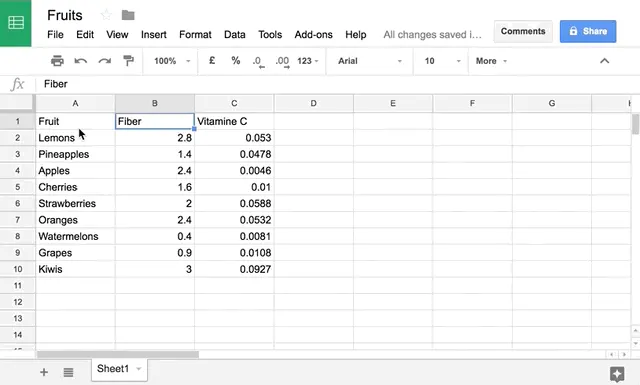Select the Kiwis cell

coord(75,269)
